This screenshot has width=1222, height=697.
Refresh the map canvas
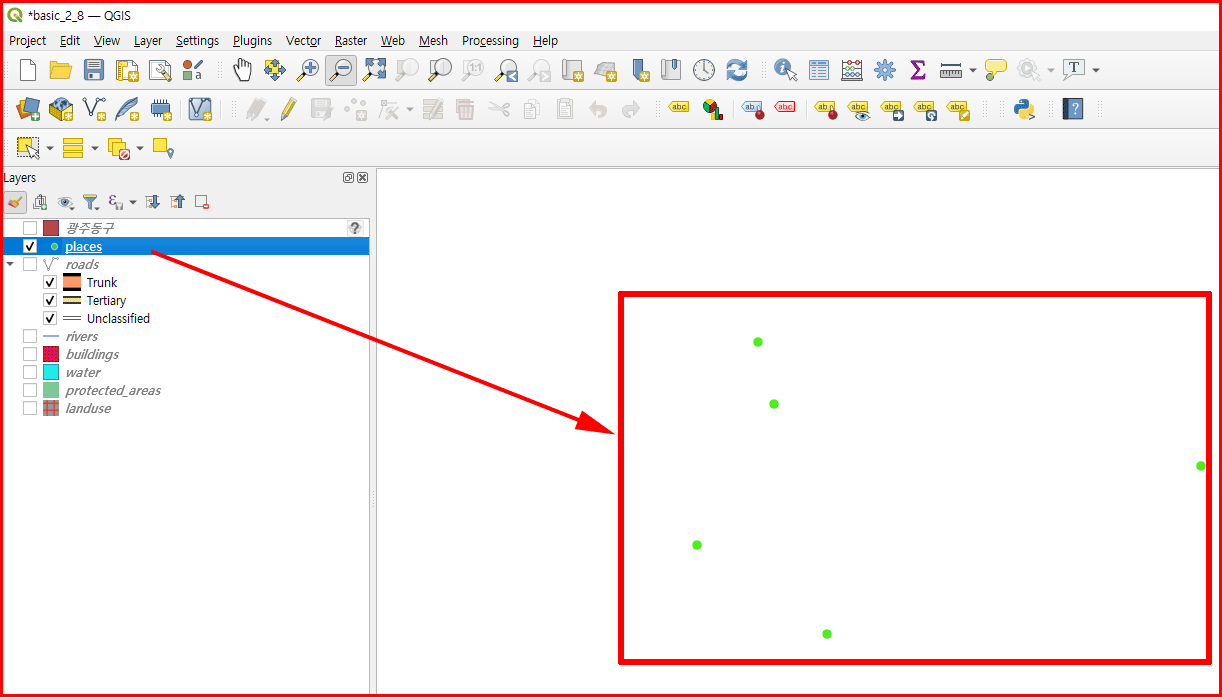[x=737, y=70]
